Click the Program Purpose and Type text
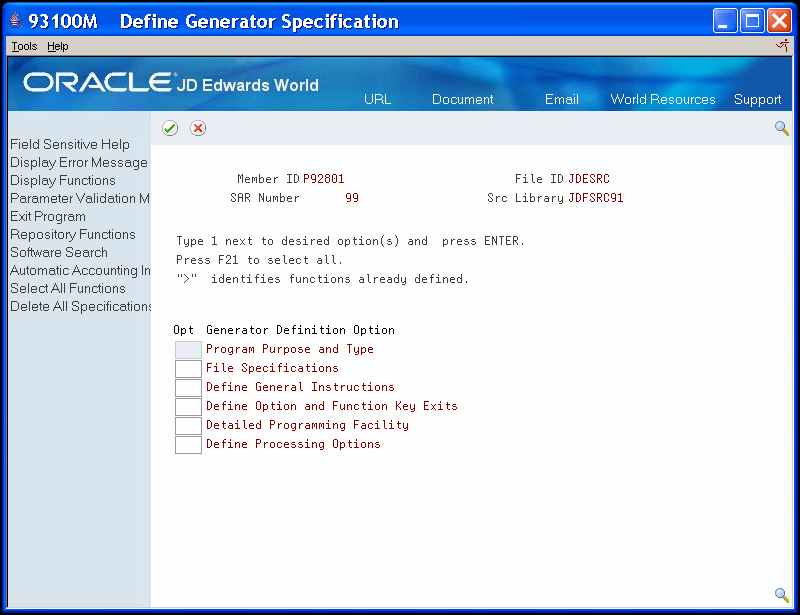The image size is (800, 615). click(290, 349)
